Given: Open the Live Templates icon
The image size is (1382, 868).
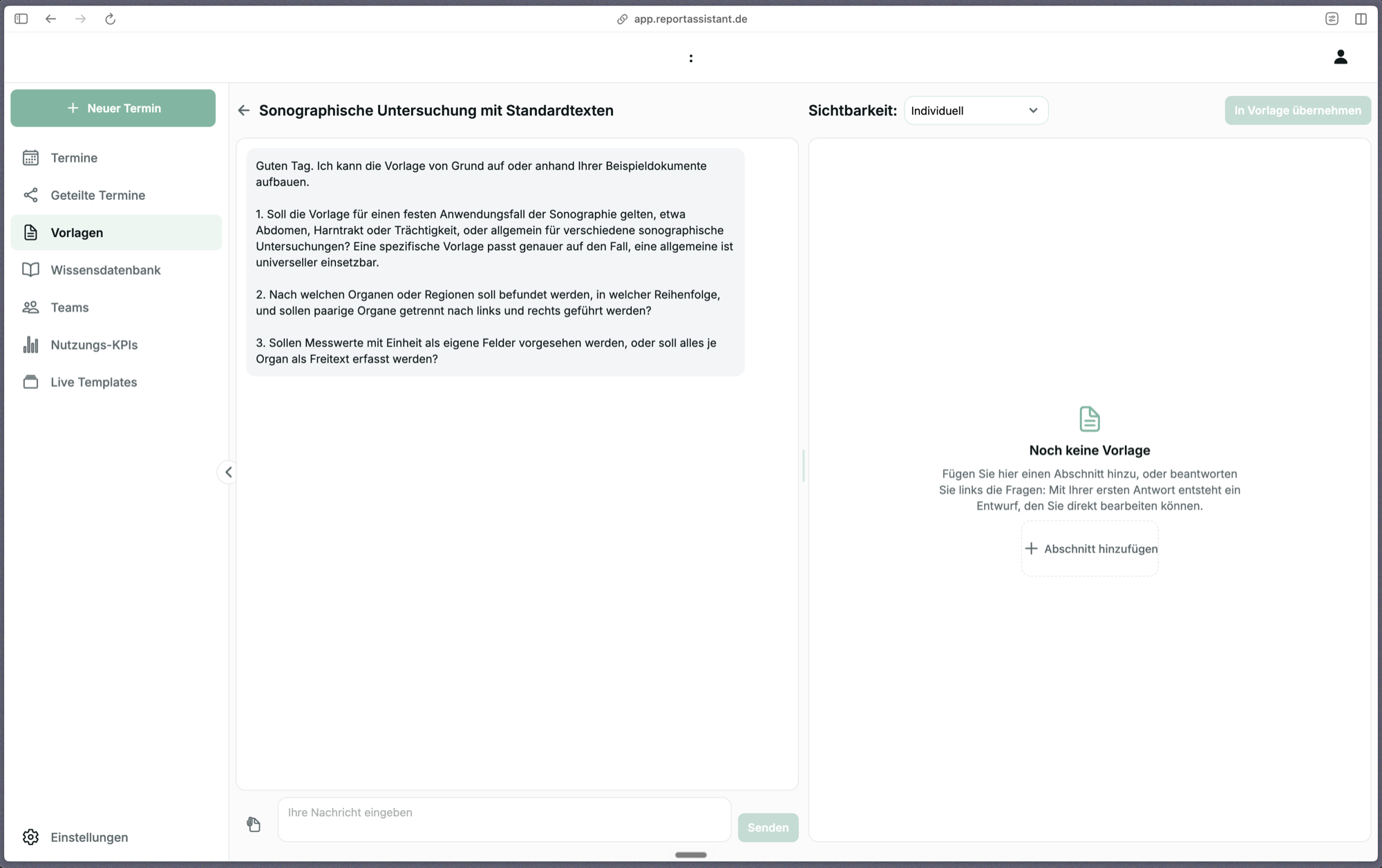Looking at the screenshot, I should (x=30, y=381).
